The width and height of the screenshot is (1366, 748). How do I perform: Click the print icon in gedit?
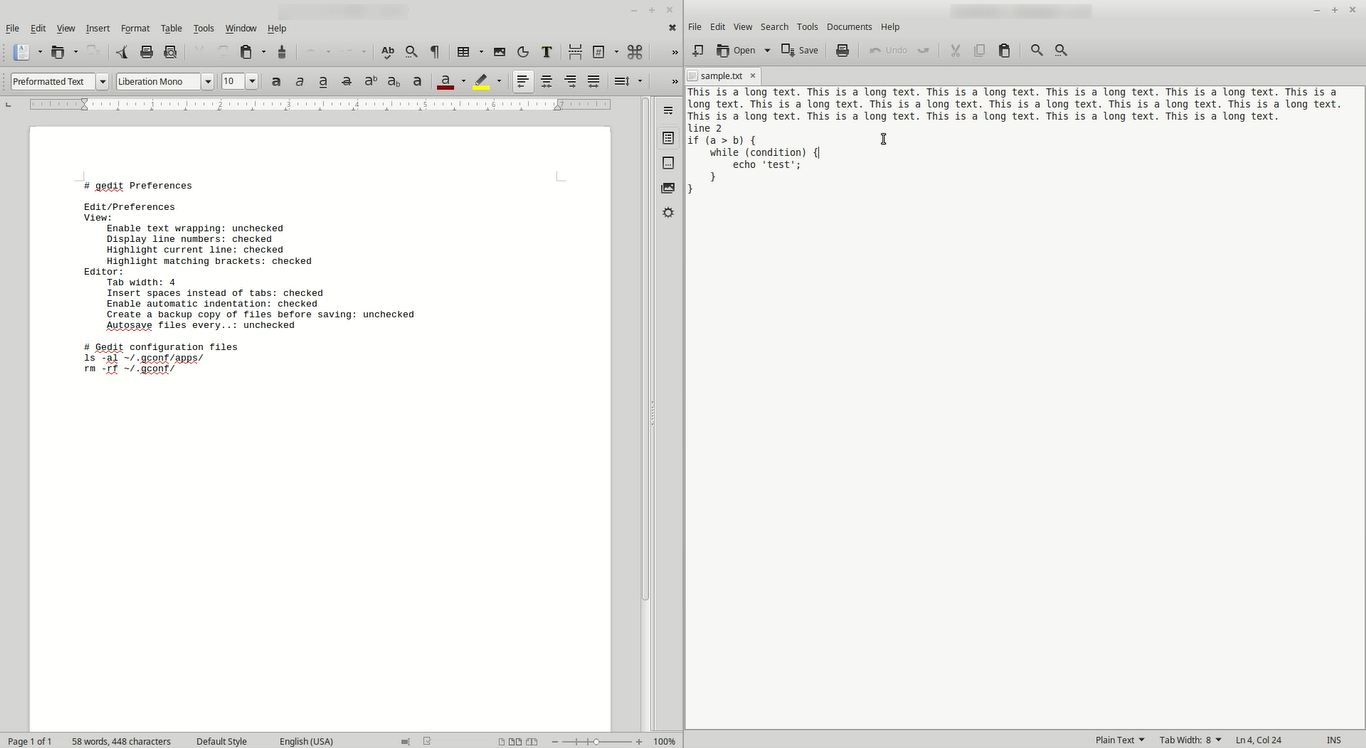(x=842, y=50)
